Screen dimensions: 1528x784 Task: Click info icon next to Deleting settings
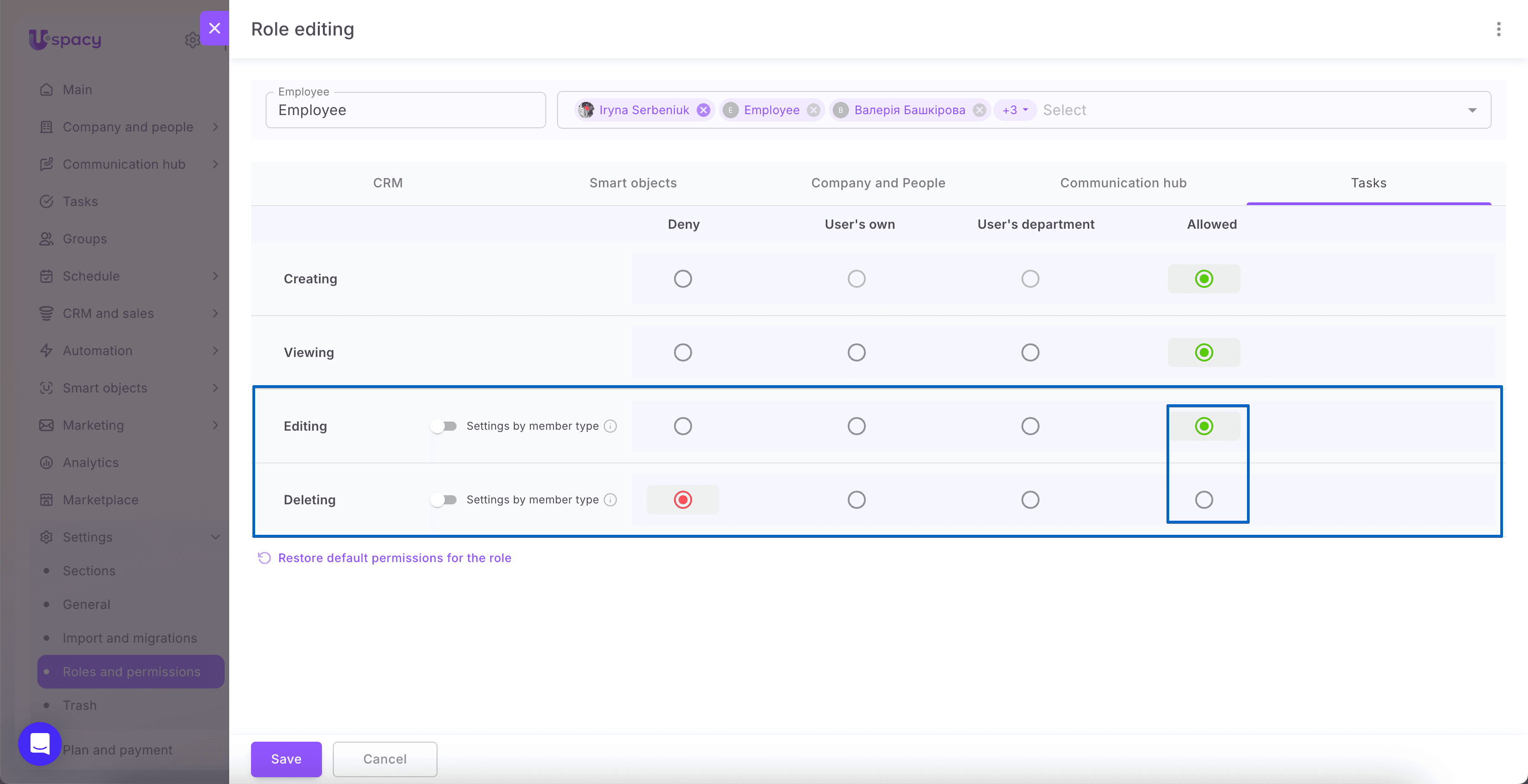pos(610,500)
